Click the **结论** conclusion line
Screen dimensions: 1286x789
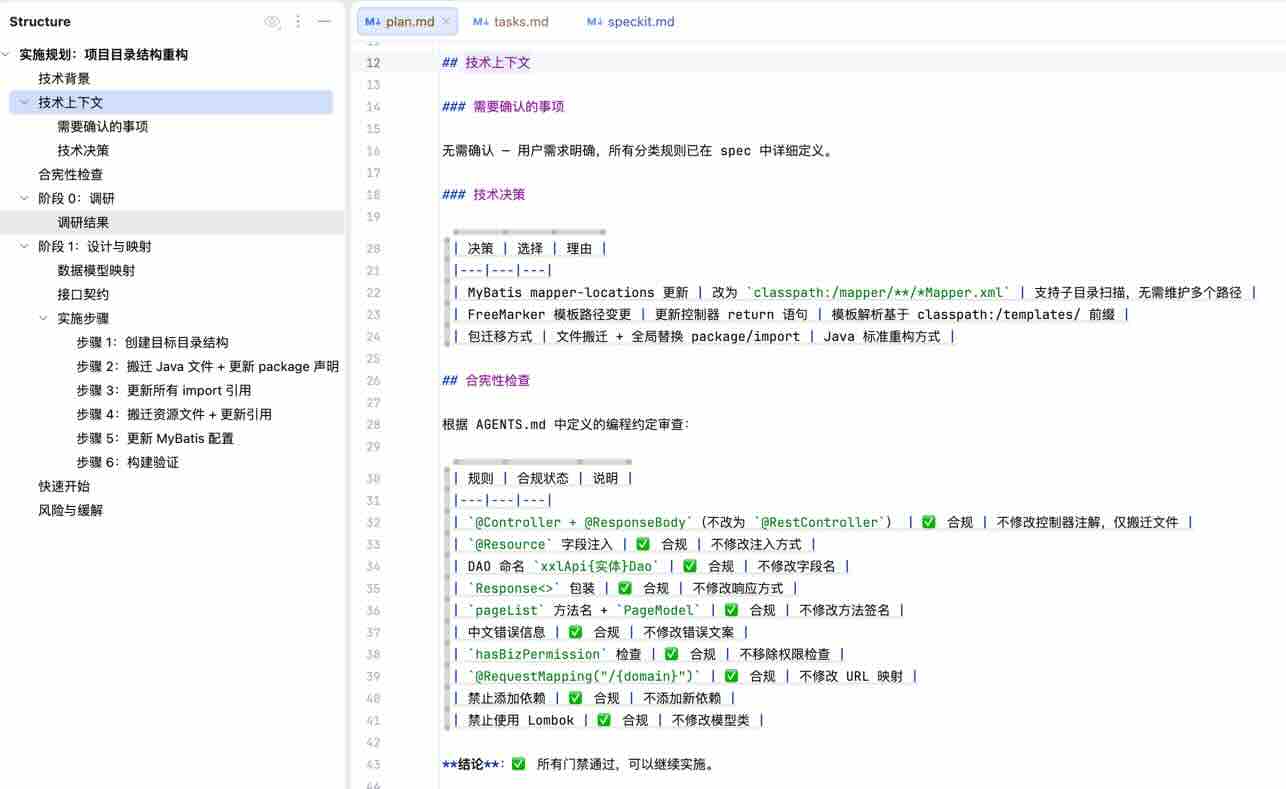click(x=579, y=765)
